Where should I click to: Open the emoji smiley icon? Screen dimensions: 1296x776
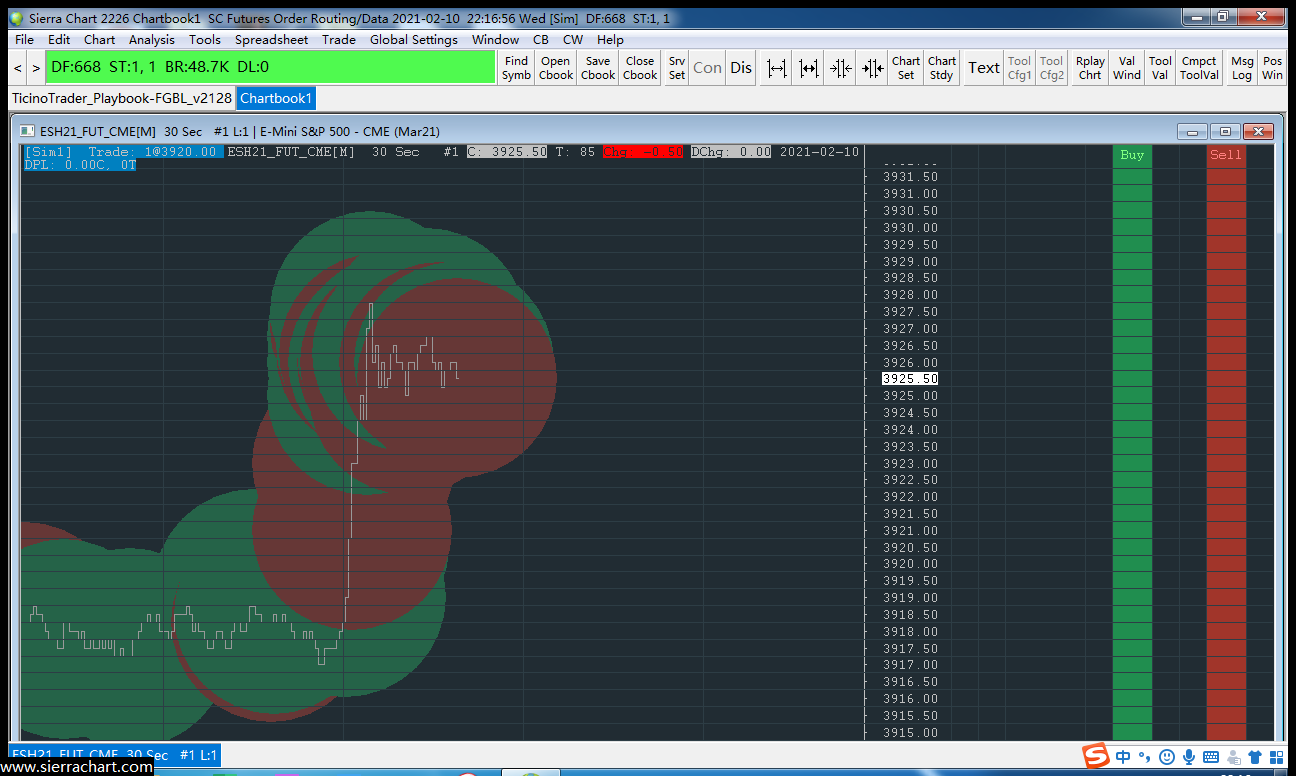tap(1167, 757)
